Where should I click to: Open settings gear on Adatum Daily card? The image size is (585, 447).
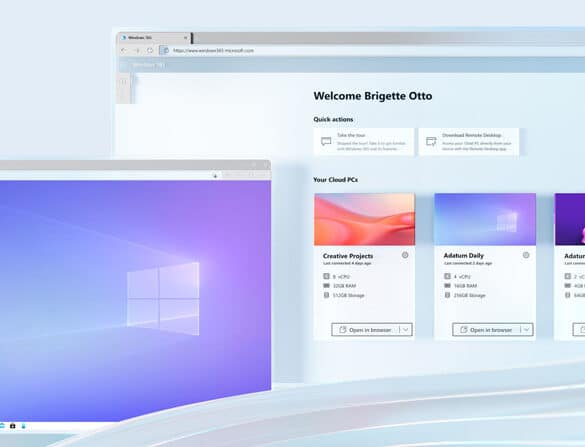coord(526,255)
